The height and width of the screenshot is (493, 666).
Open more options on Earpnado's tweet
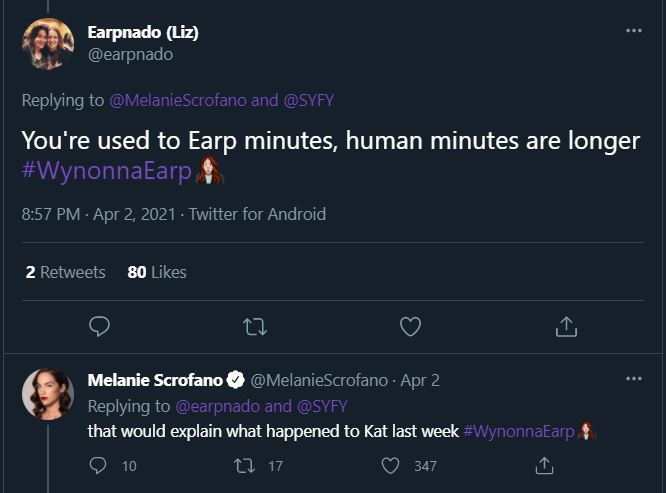coord(633,31)
